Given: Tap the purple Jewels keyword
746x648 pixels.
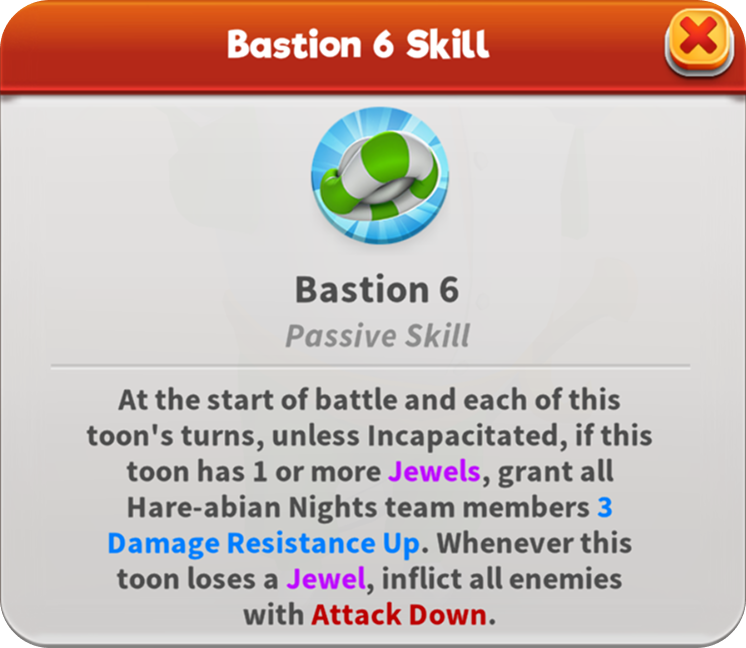Looking at the screenshot, I should (434, 472).
